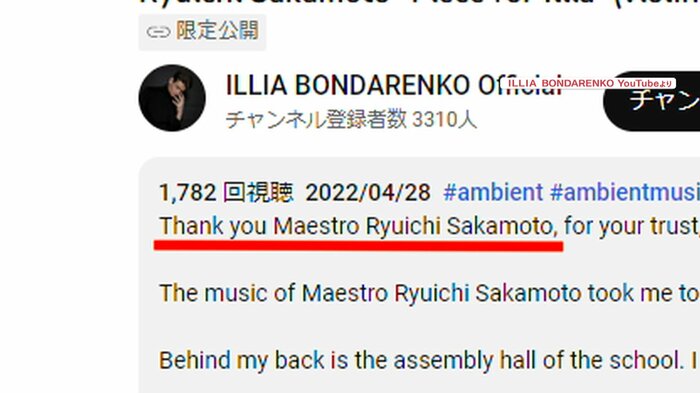Click the 2022/04/28 upload date
700x393 pixels.
368,192
